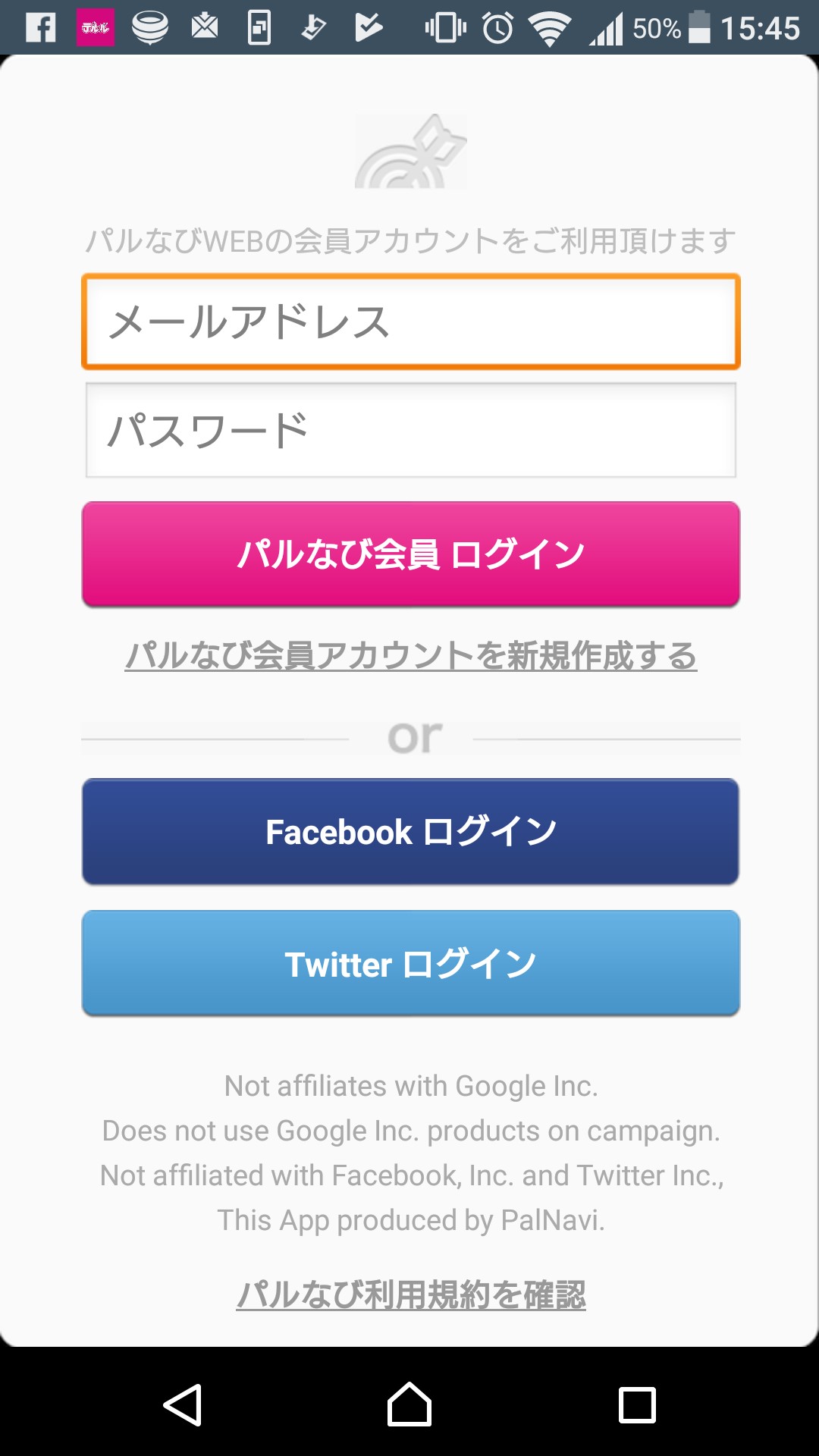Open the パルなび会員アカウントを新規作成する link
This screenshot has width=819, height=1456.
click(x=411, y=656)
